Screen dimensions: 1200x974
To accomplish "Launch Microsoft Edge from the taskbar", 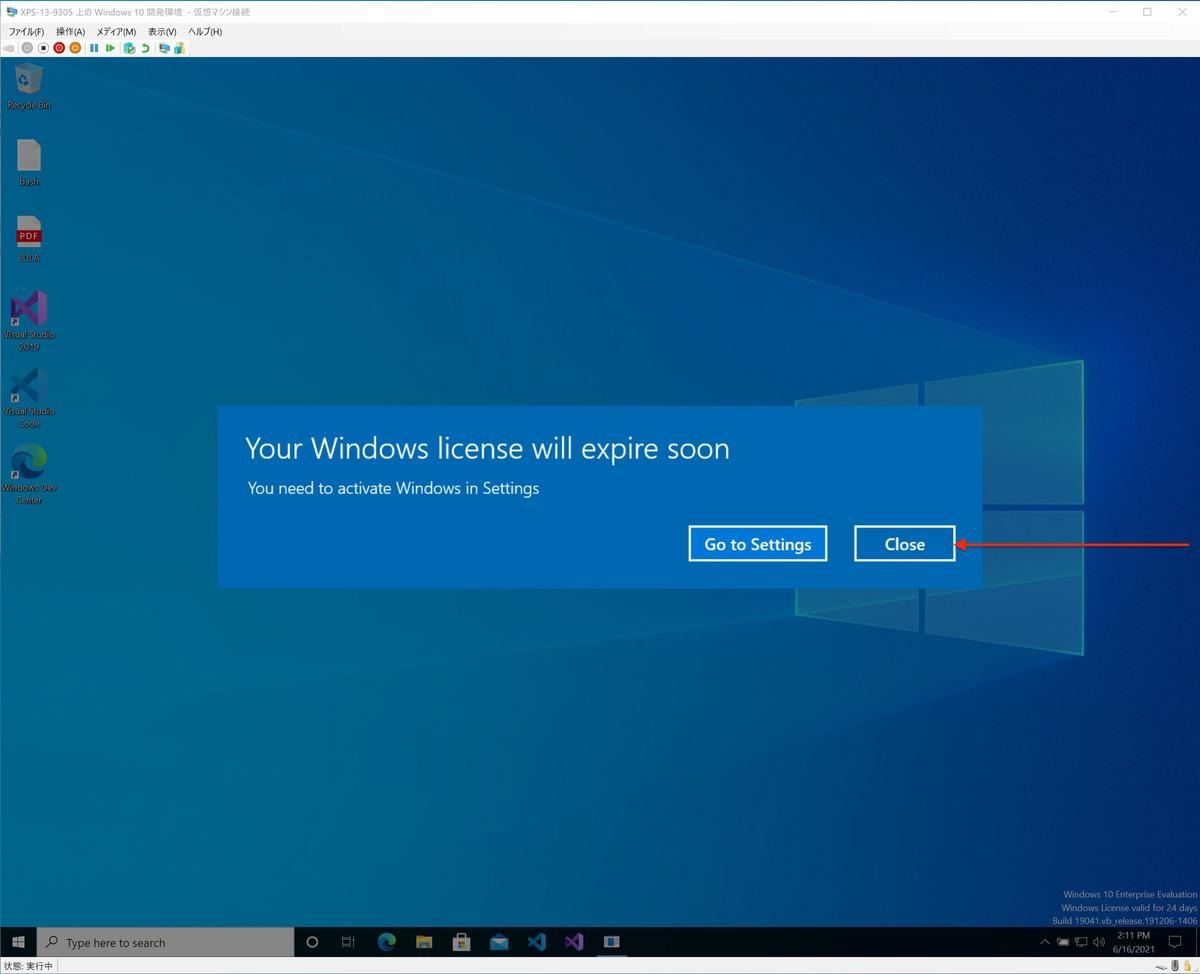I will pos(386,942).
